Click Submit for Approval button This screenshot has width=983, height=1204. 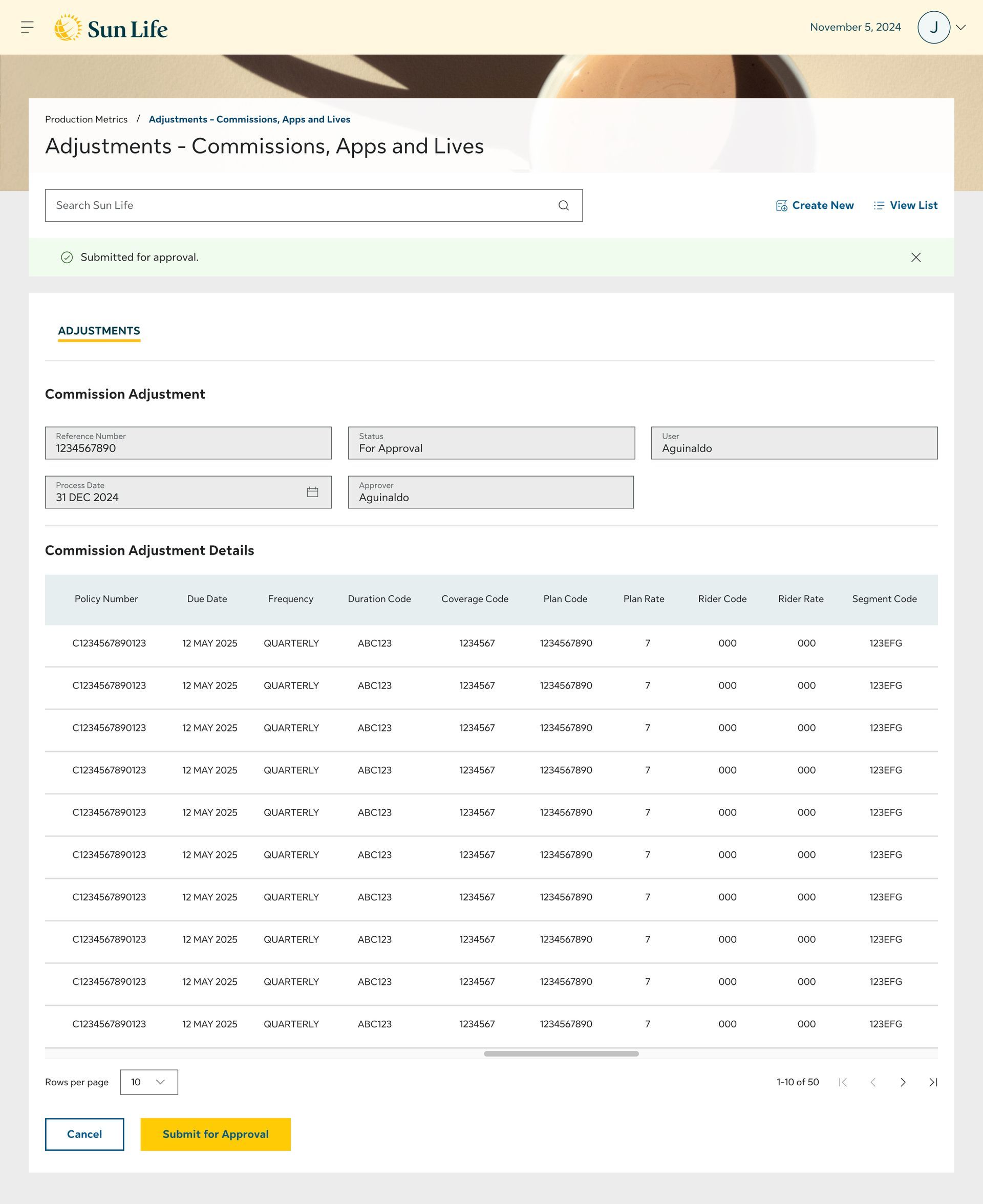click(215, 1134)
